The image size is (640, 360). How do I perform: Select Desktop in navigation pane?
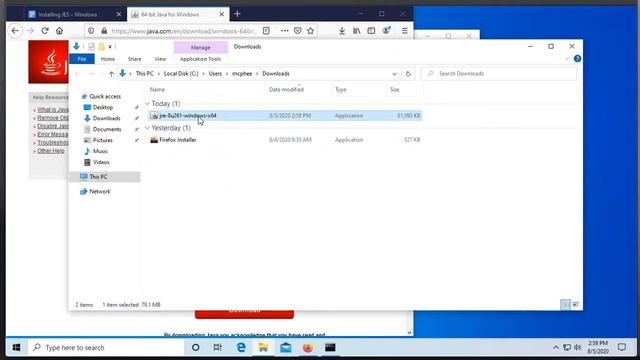click(102, 107)
